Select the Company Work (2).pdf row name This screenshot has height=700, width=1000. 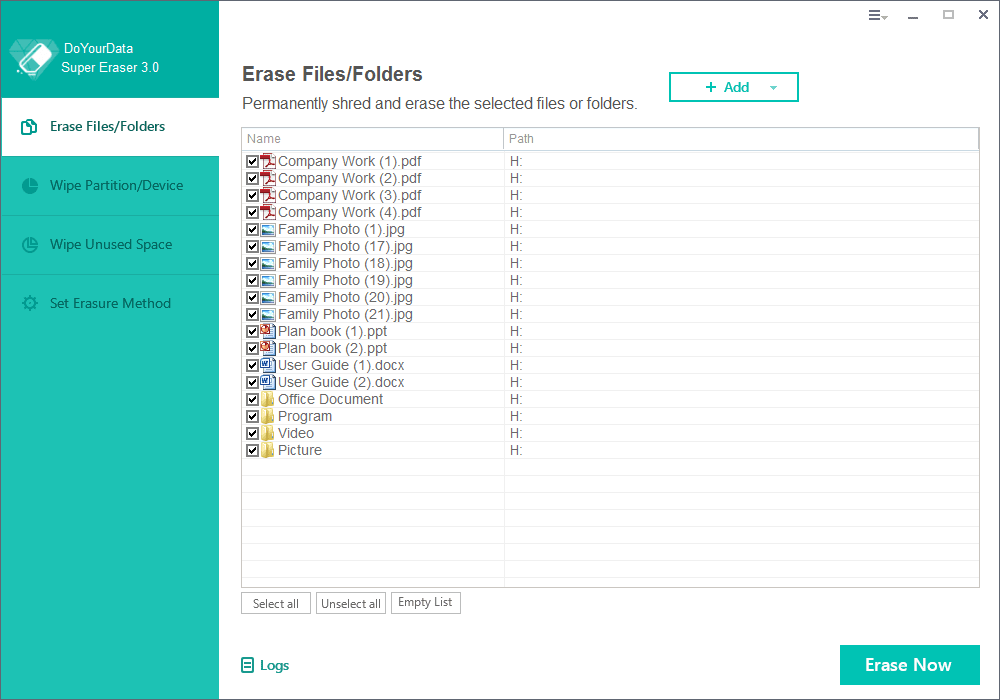pyautogui.click(x=349, y=179)
